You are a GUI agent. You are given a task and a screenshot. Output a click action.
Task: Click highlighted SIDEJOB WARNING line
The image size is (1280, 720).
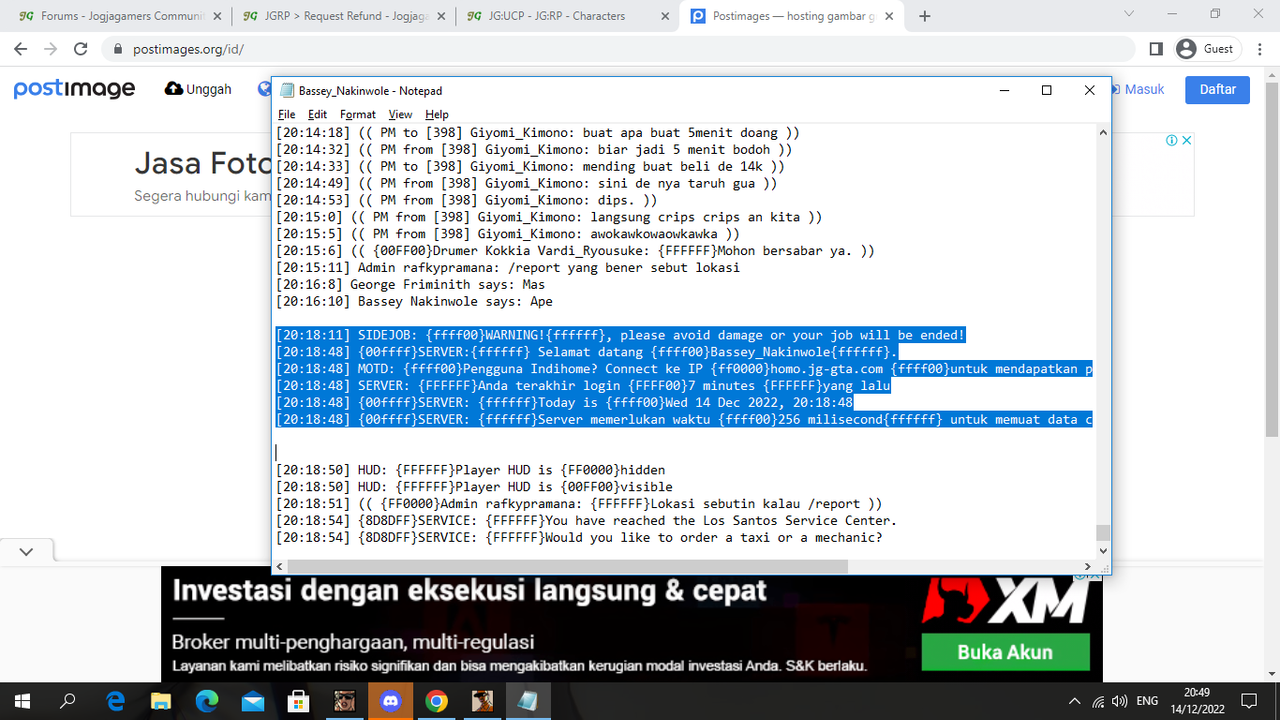pos(620,335)
